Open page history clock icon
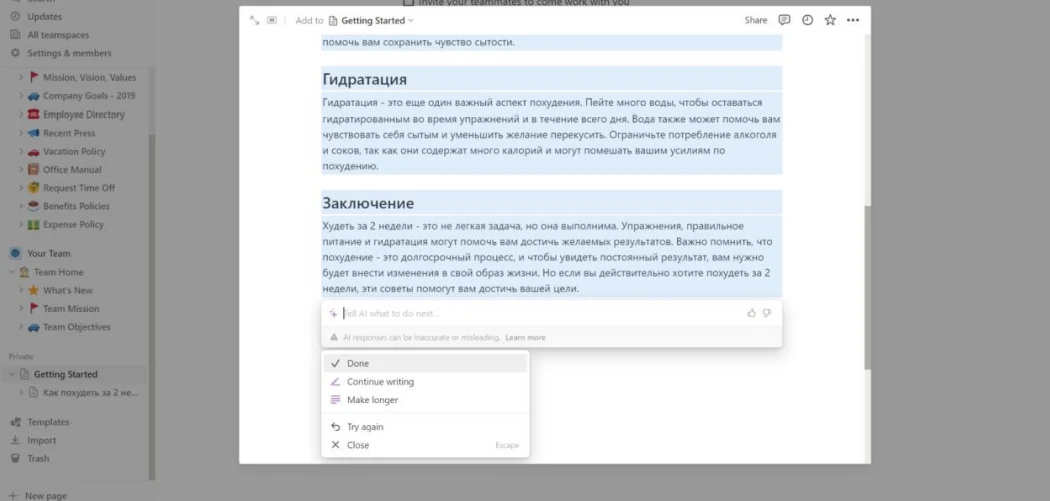Image resolution: width=1050 pixels, height=501 pixels. click(x=807, y=20)
